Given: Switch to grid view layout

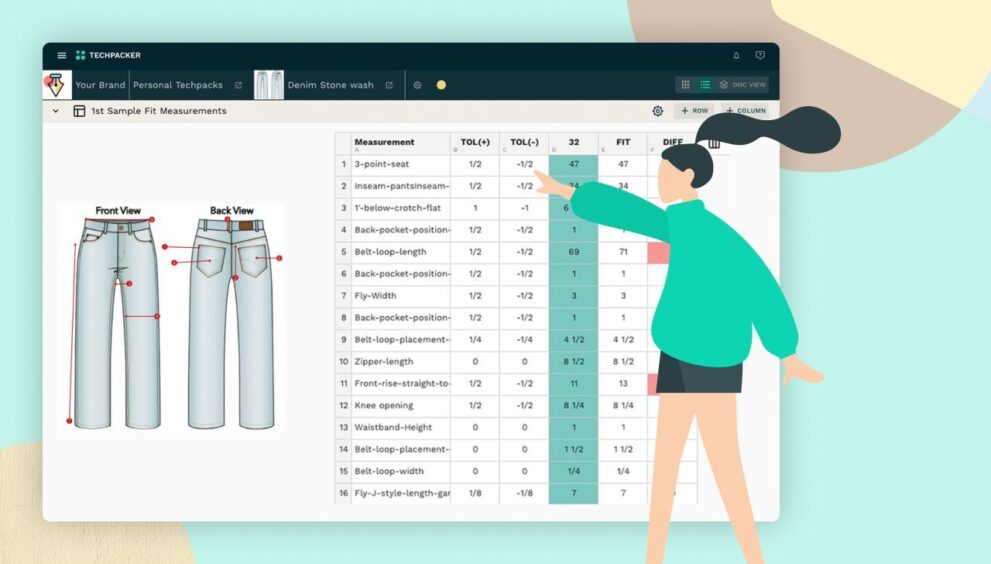Looking at the screenshot, I should tap(685, 85).
